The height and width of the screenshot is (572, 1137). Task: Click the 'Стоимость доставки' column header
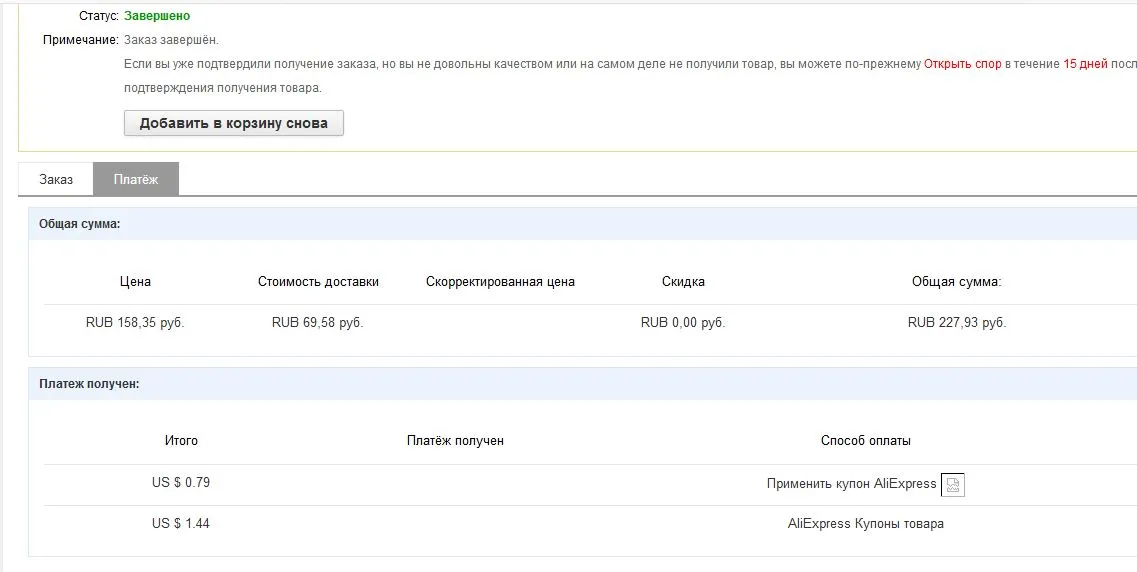[318, 282]
